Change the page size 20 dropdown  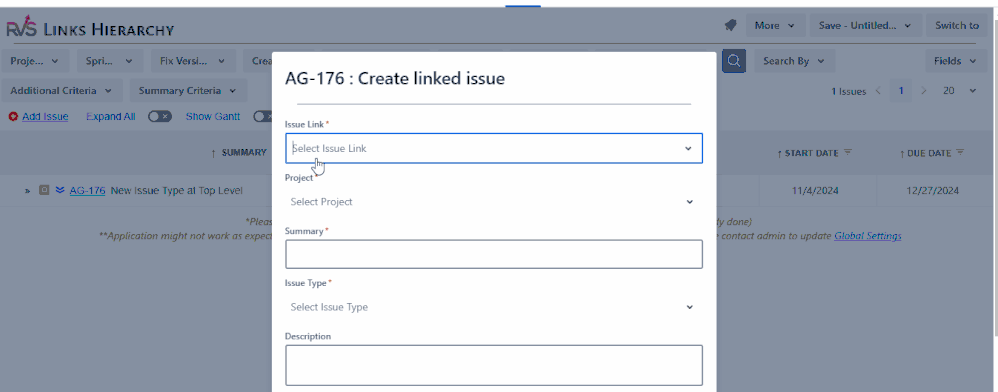point(959,91)
